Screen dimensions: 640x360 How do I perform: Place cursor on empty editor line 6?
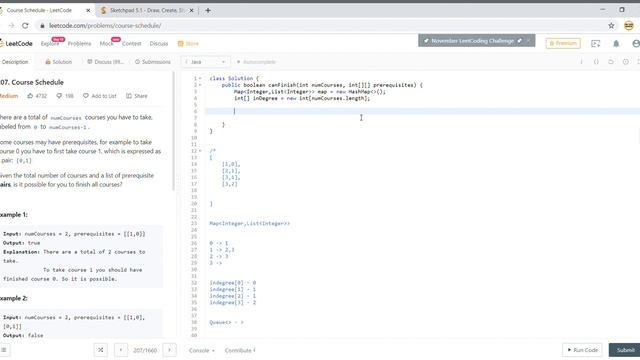[x=422, y=111]
